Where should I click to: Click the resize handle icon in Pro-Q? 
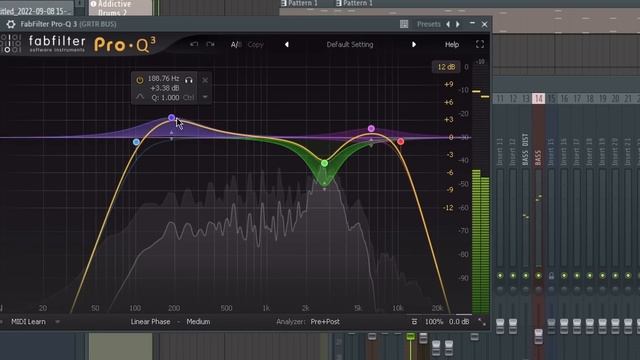click(x=482, y=322)
